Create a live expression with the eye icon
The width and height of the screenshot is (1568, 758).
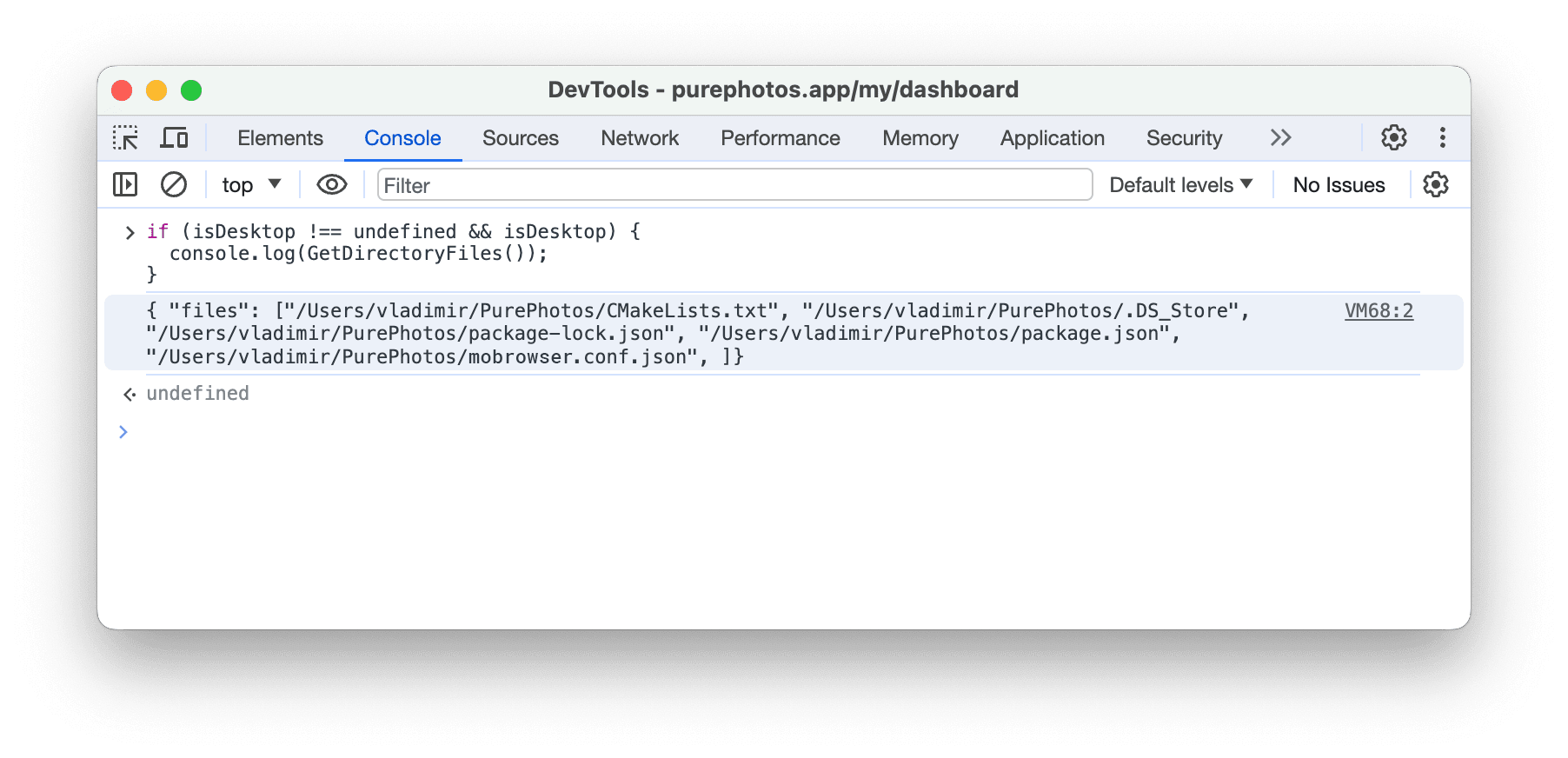pos(331,184)
